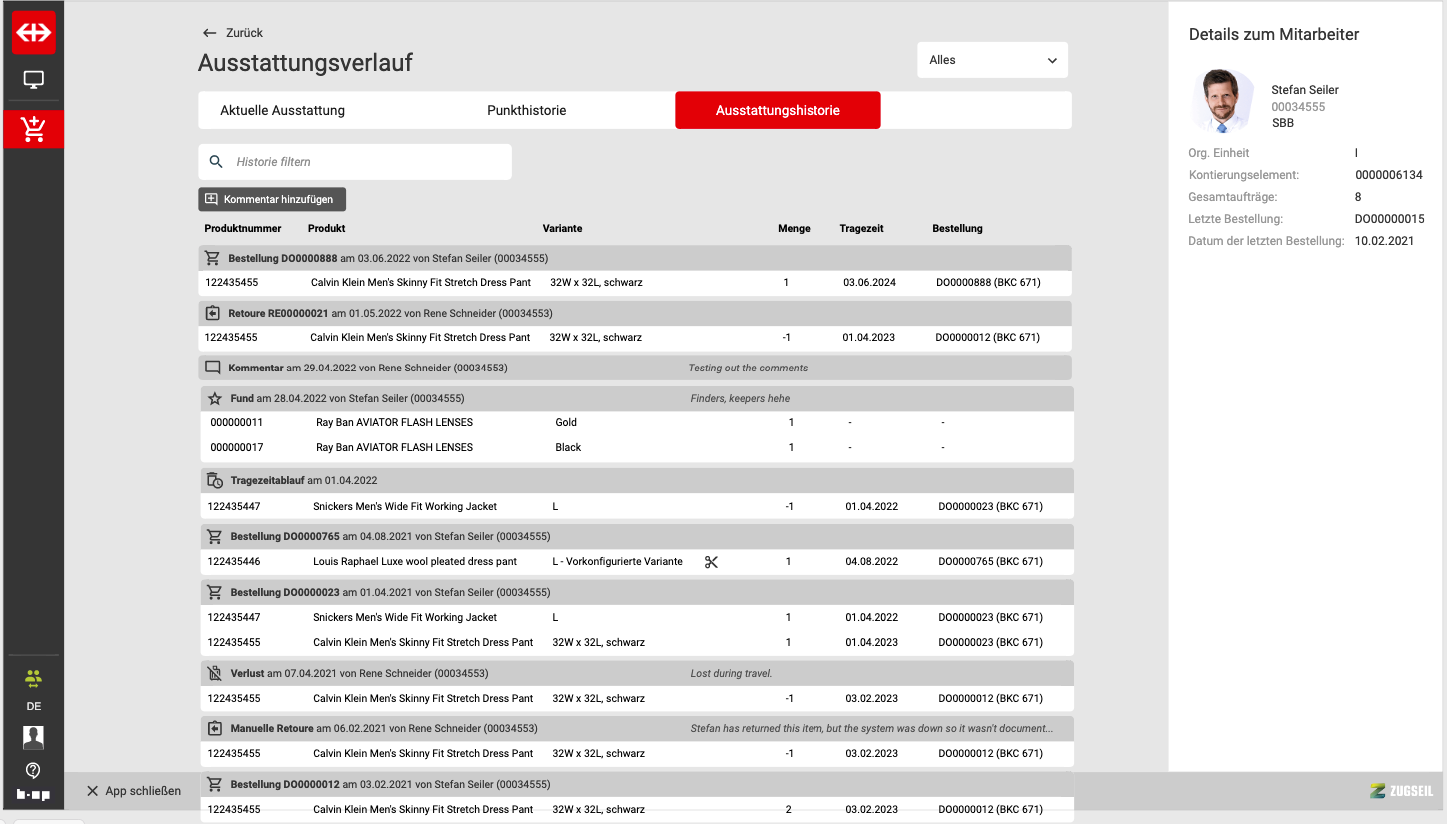Click the help question mark icon
This screenshot has height=824, width=1447.
[x=33, y=770]
